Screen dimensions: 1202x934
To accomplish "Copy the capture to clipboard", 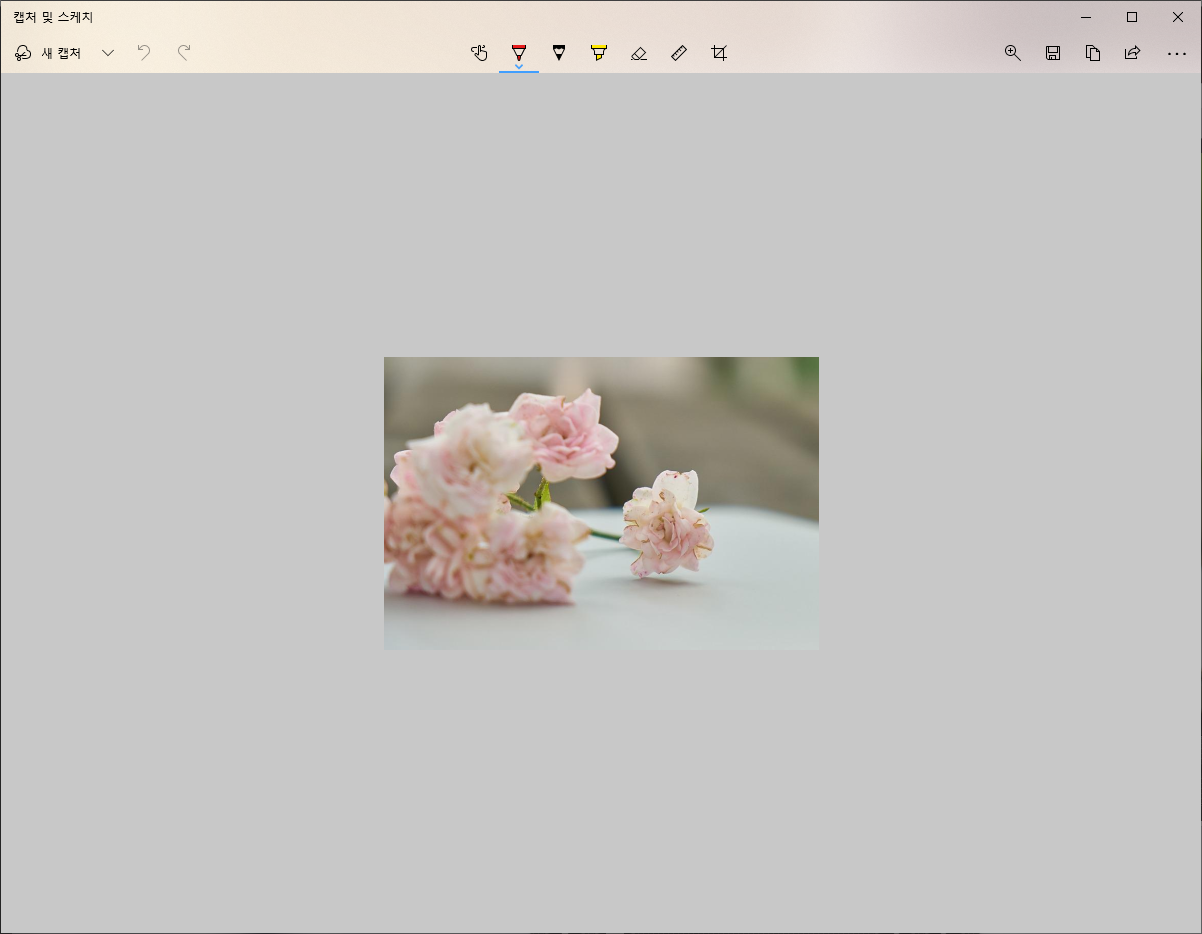I will pyautogui.click(x=1093, y=53).
